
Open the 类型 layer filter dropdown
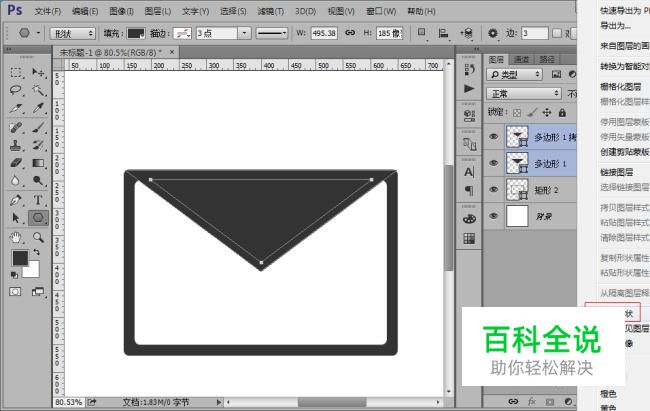pos(514,75)
